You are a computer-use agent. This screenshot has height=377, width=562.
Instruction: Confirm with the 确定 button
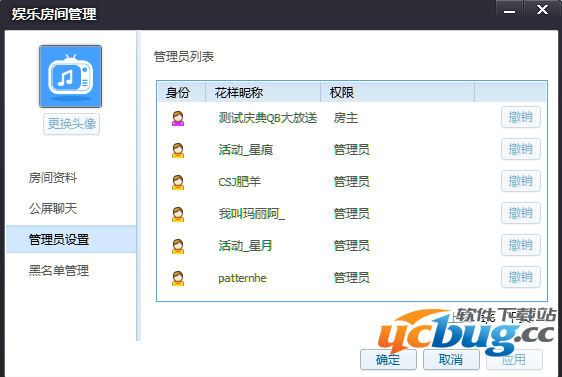[x=388, y=359]
